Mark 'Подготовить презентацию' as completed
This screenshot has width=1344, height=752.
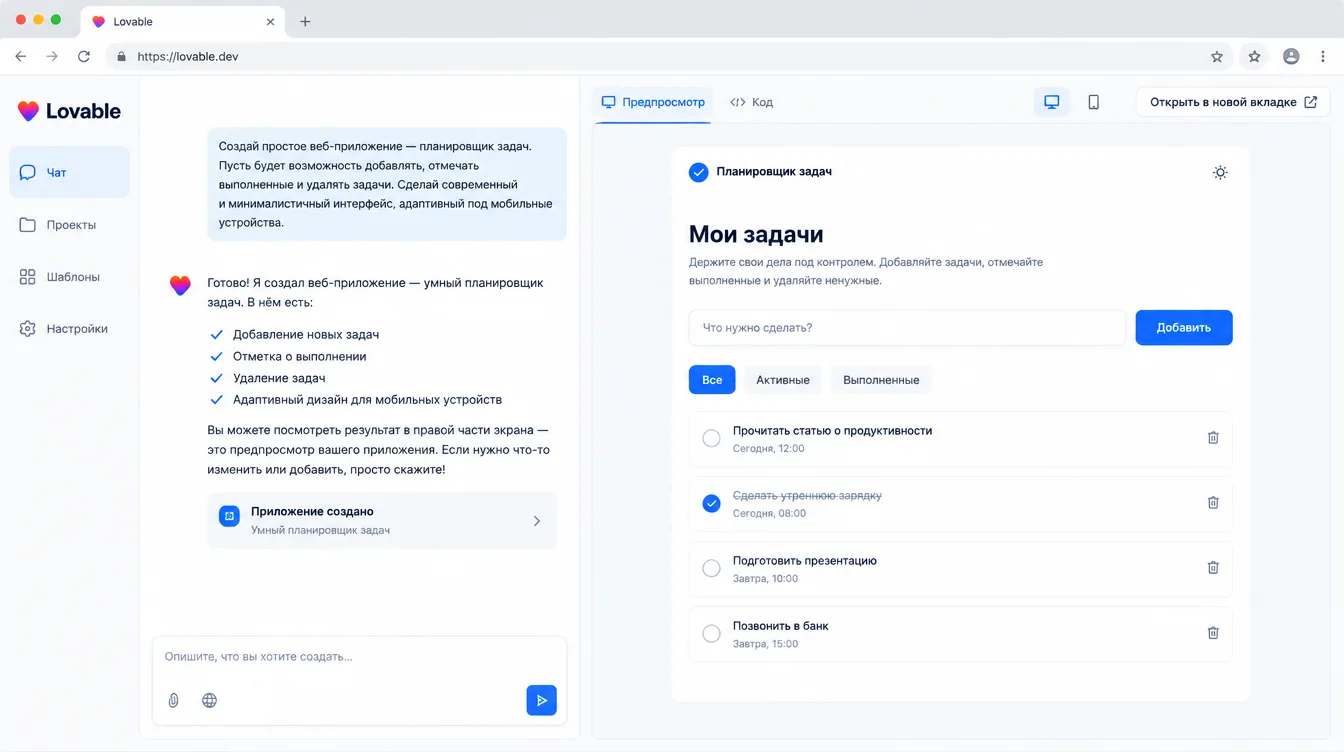tap(711, 568)
